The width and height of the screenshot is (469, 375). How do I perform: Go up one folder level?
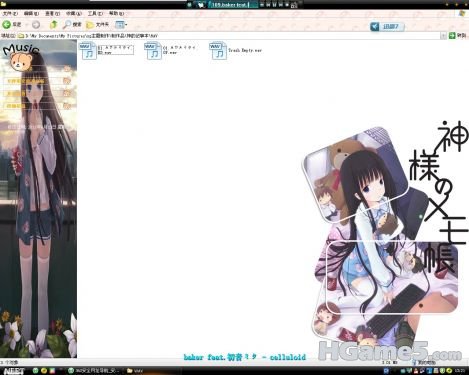pos(53,25)
